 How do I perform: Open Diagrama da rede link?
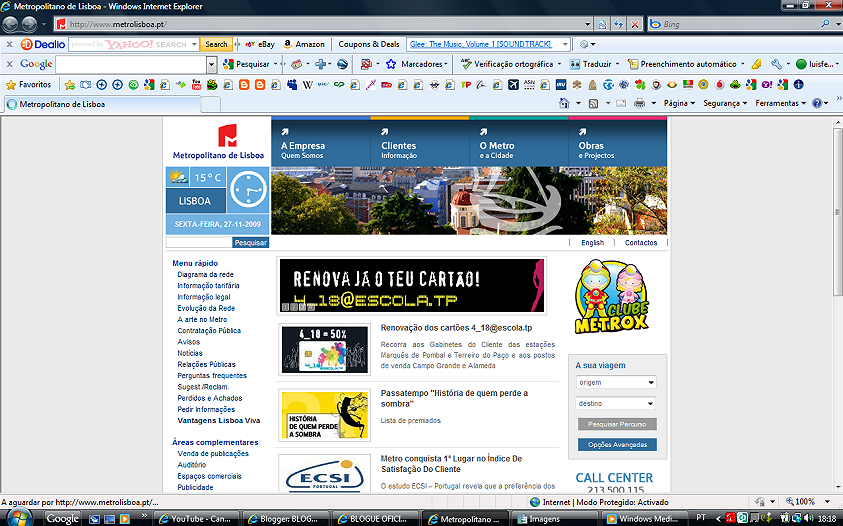pos(205,274)
